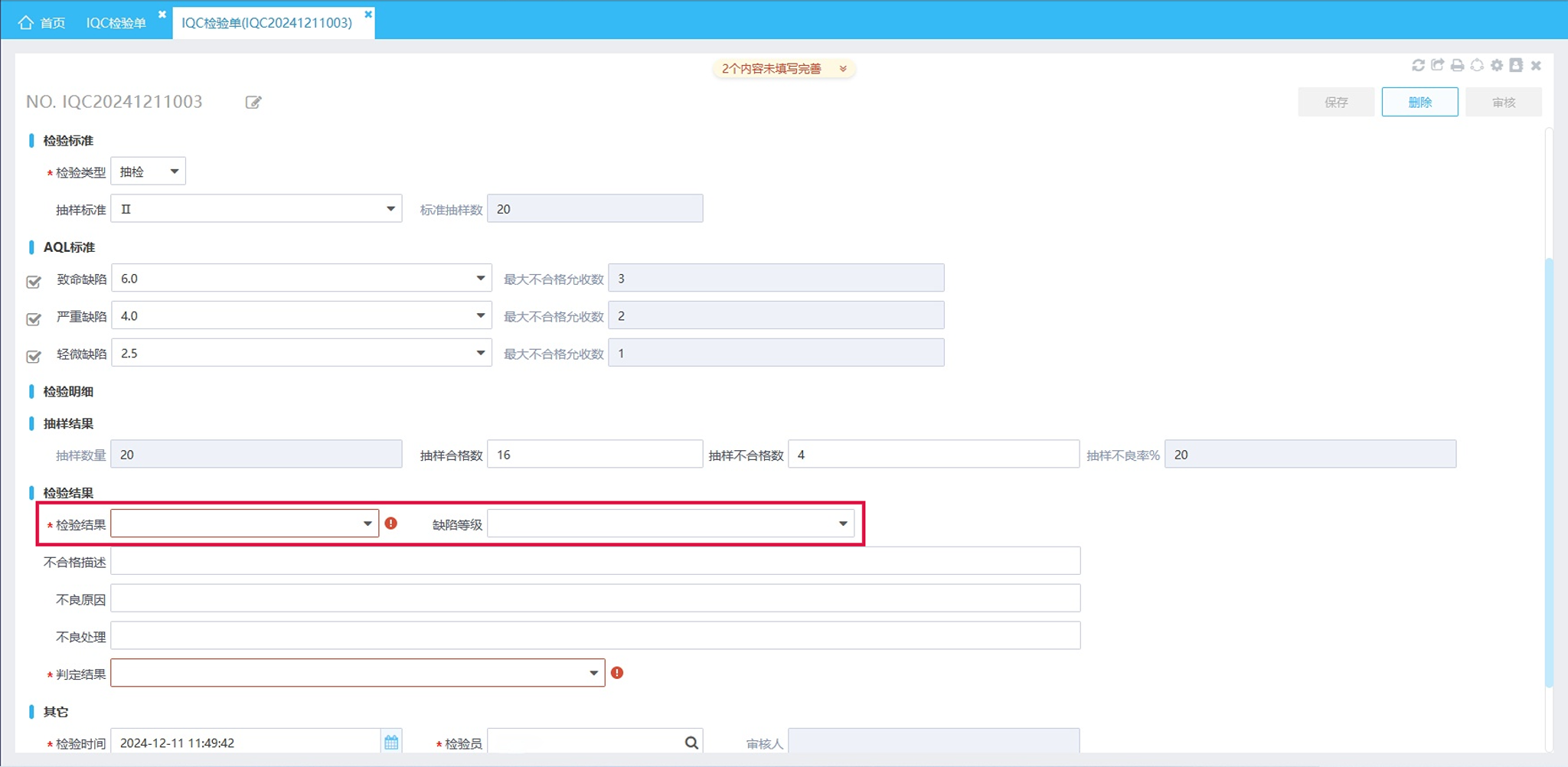Click the 检验时间 date field 2024-12-11 11:49:42
This screenshot has height=767, width=1568.
click(x=246, y=743)
